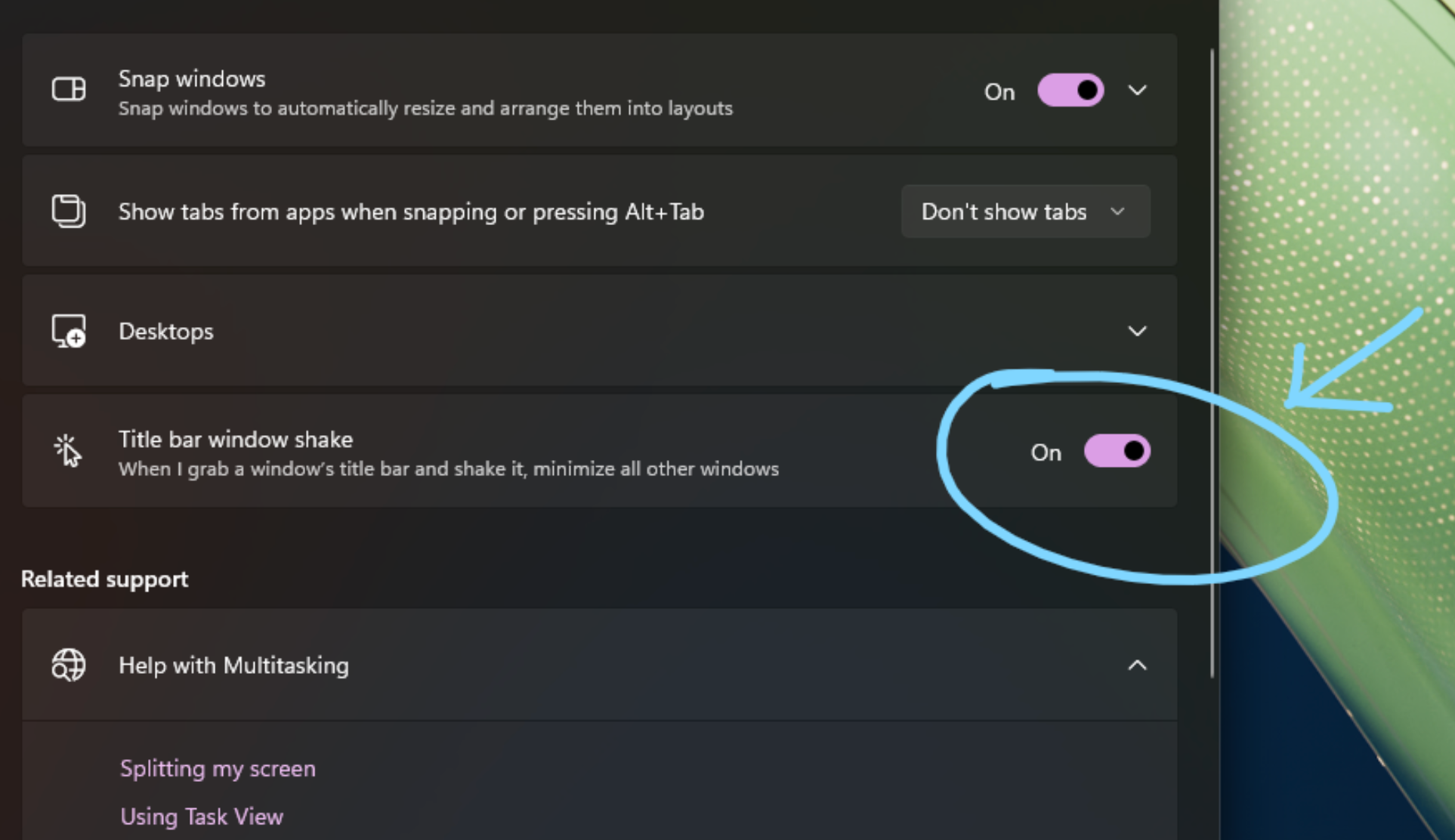
Task: Disable the Snap windows toggle
Action: (x=1070, y=90)
